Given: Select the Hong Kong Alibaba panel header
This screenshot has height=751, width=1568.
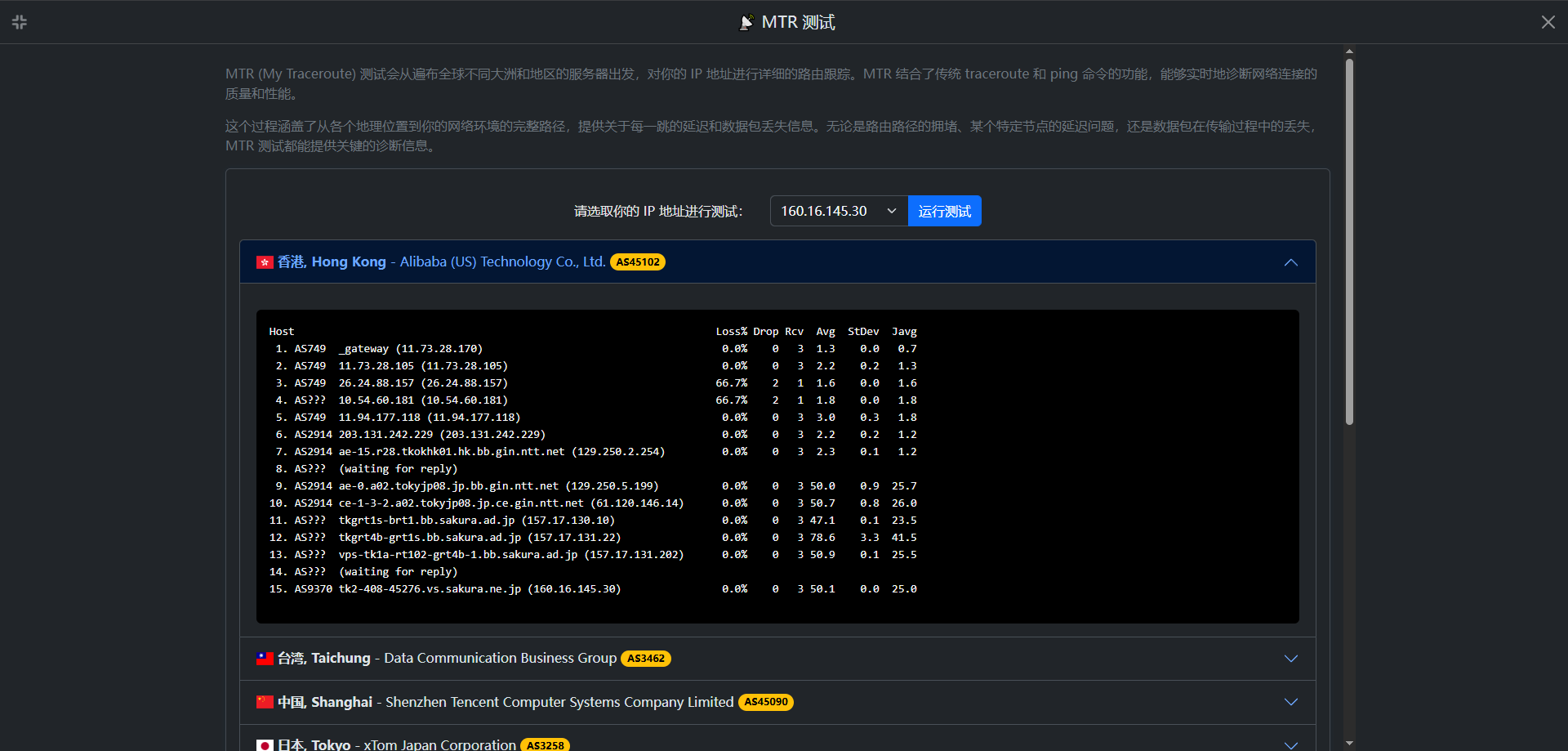Looking at the screenshot, I should tap(777, 262).
